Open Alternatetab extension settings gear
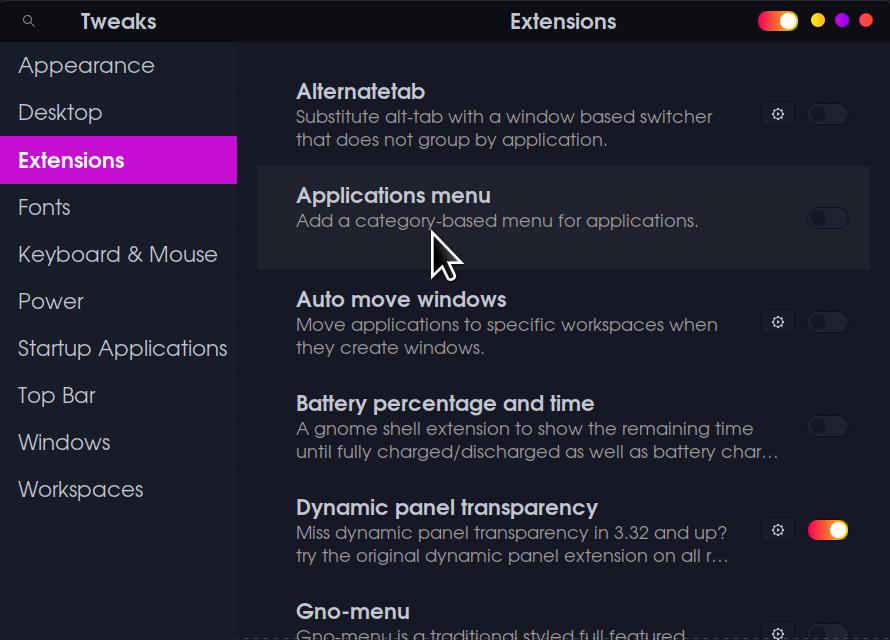 [778, 114]
